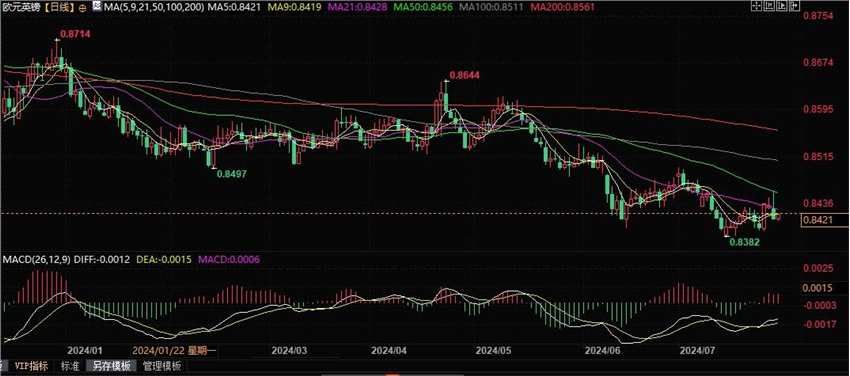This screenshot has width=850, height=376.
Task: Click the 0.8382 low price marker
Action: pyautogui.click(x=744, y=243)
